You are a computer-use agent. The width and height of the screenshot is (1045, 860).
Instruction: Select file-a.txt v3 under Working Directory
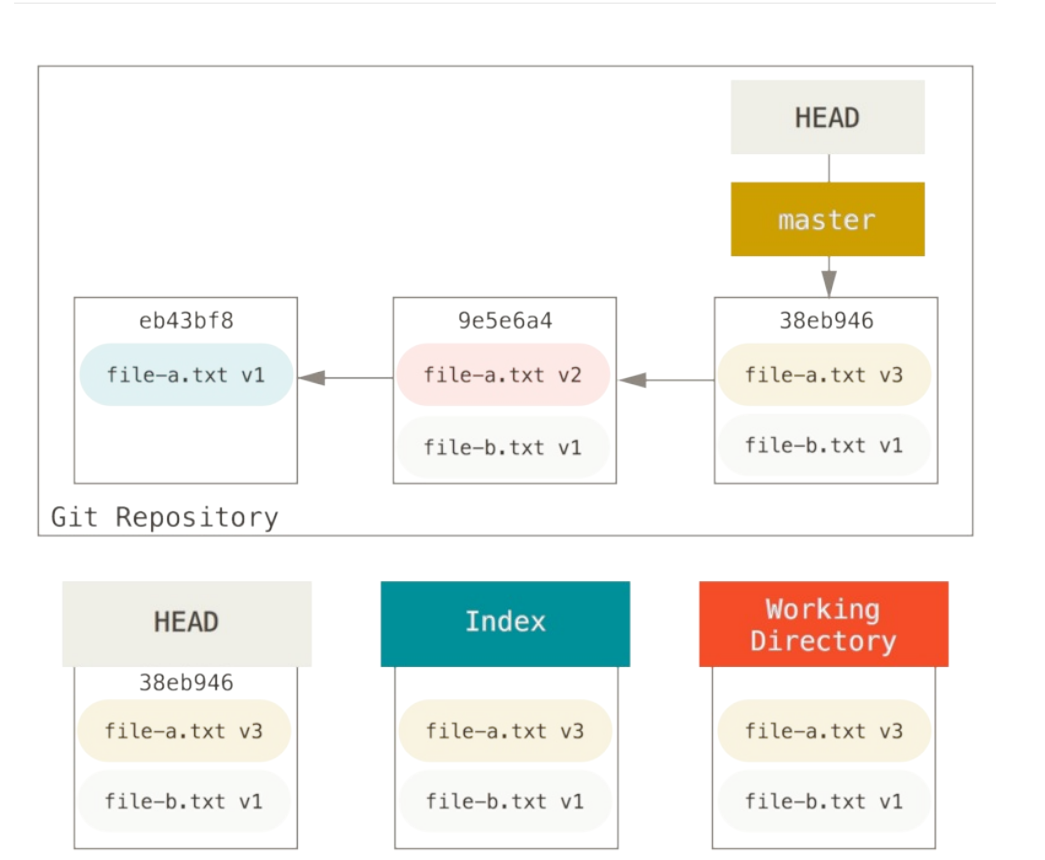pyautogui.click(x=824, y=731)
